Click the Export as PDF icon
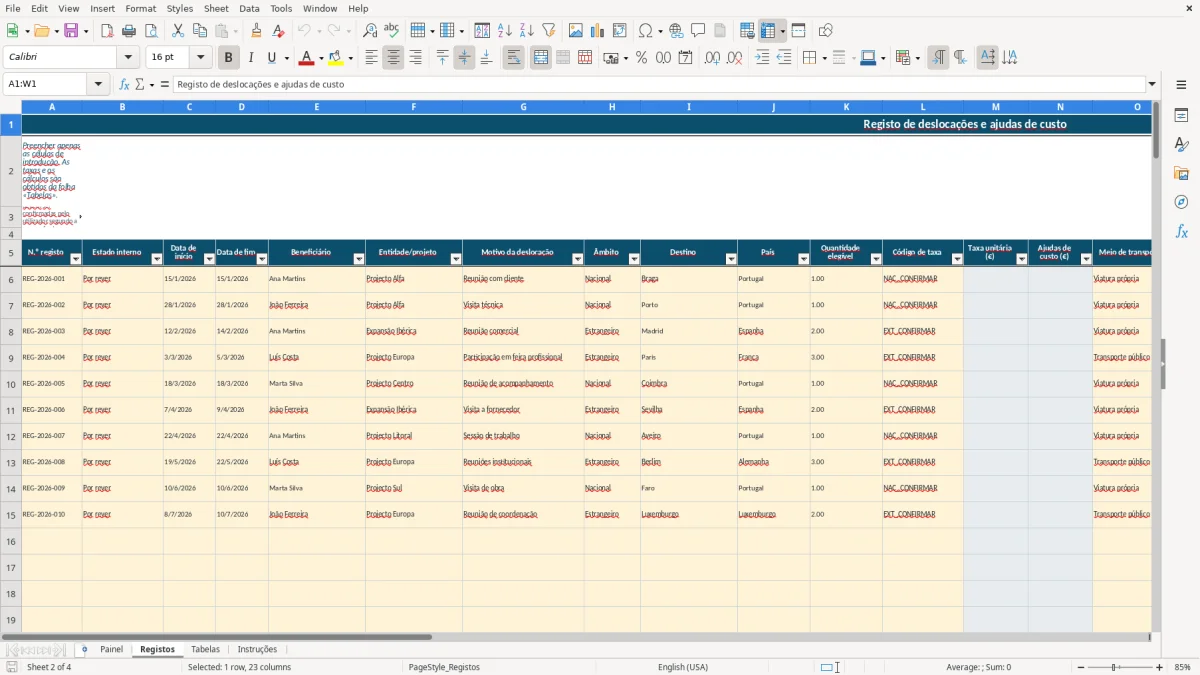Viewport: 1200px width, 675px height. click(x=107, y=31)
